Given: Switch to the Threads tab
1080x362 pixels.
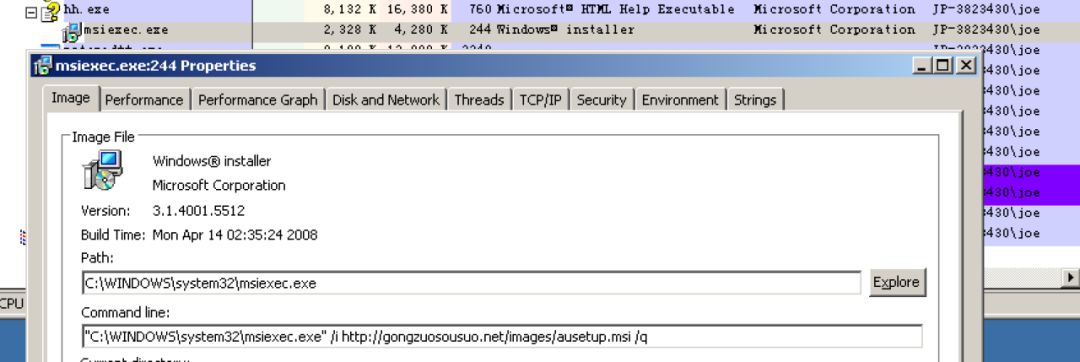Looking at the screenshot, I should point(479,100).
